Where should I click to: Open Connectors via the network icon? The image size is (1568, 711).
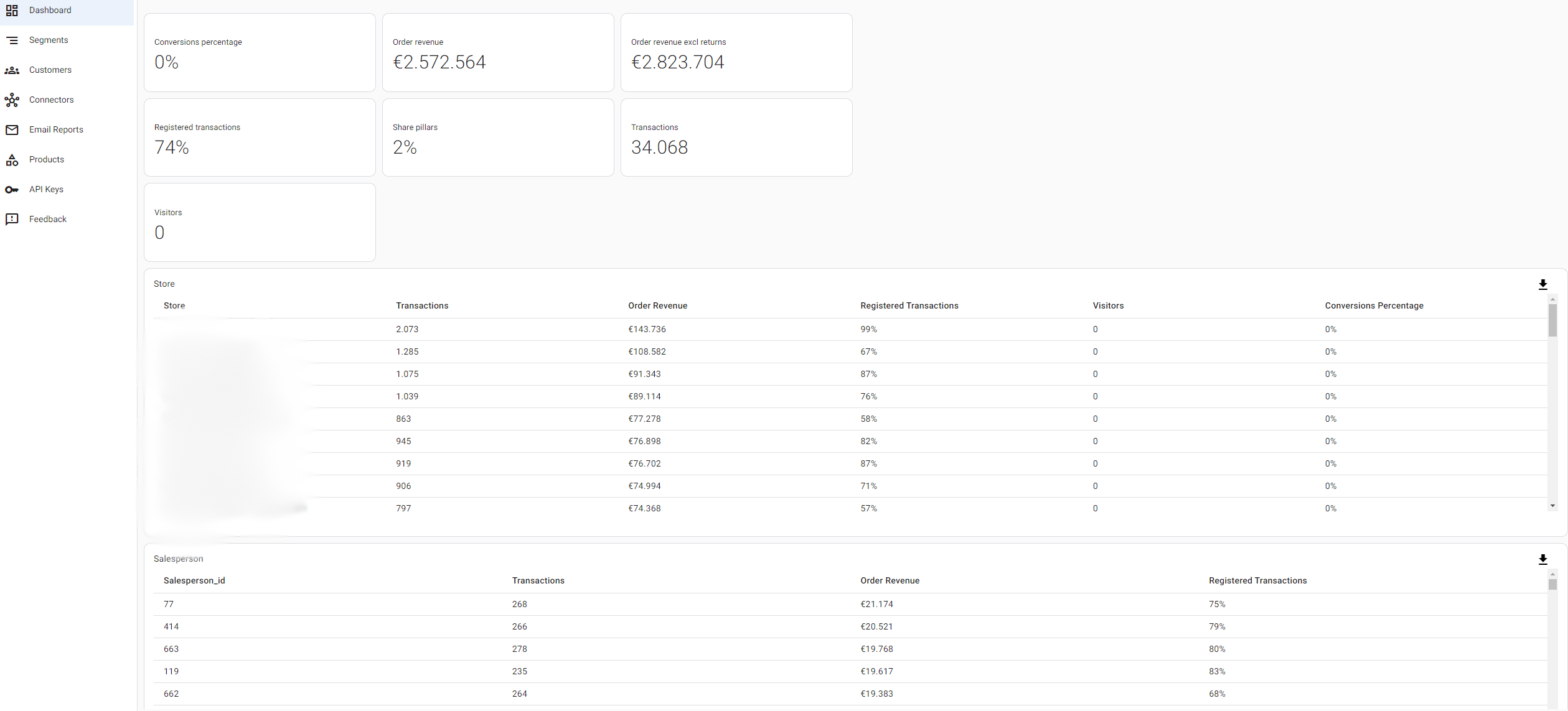click(x=12, y=100)
